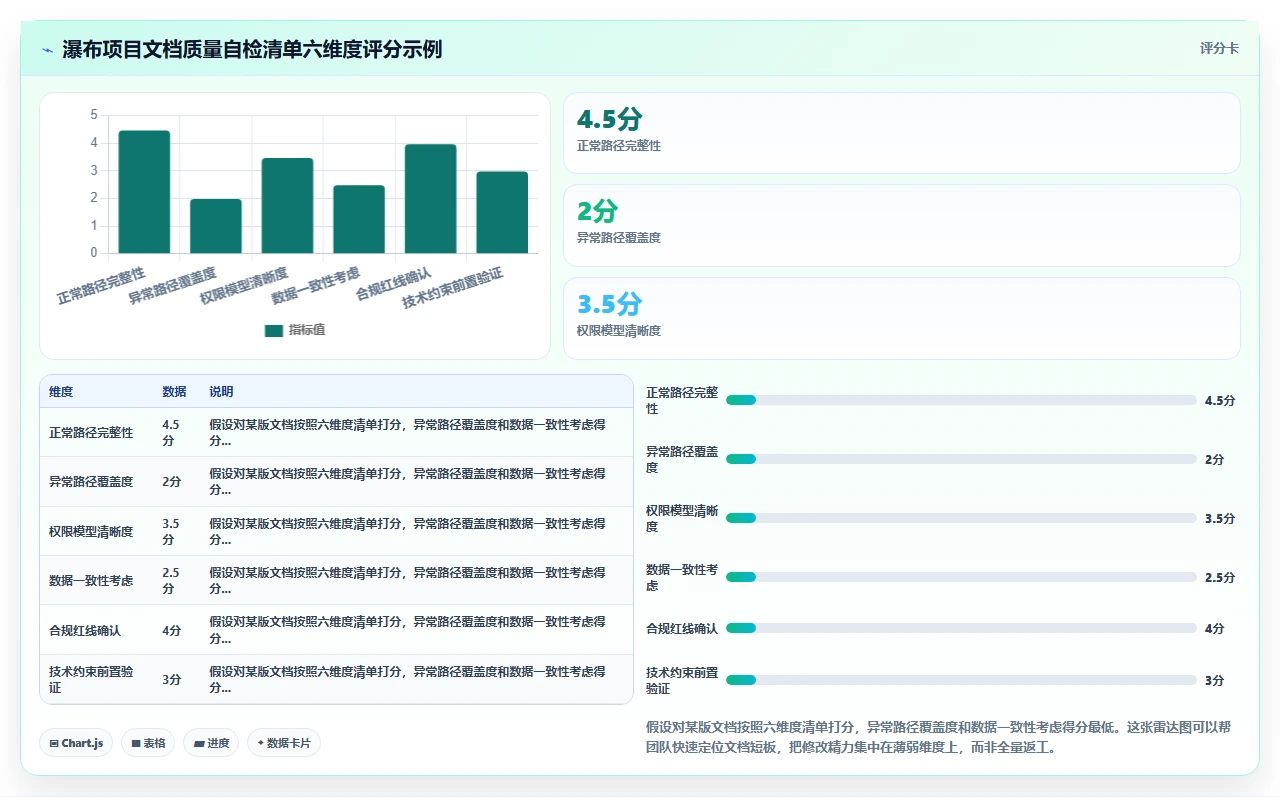The width and height of the screenshot is (1280, 797).
Task: Click the 表格 tag
Action: click(148, 743)
